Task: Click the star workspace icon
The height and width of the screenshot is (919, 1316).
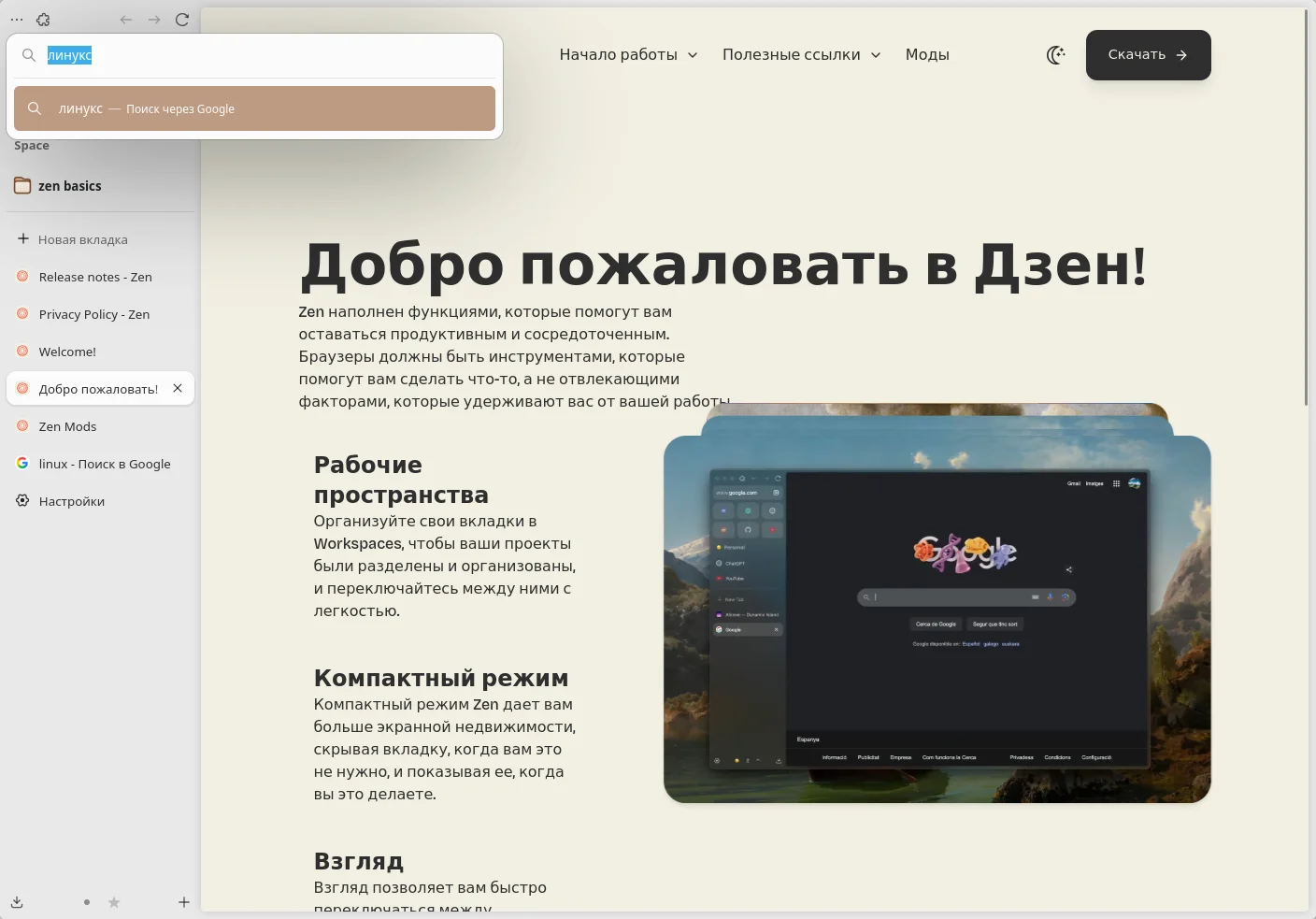Action: pos(114,902)
